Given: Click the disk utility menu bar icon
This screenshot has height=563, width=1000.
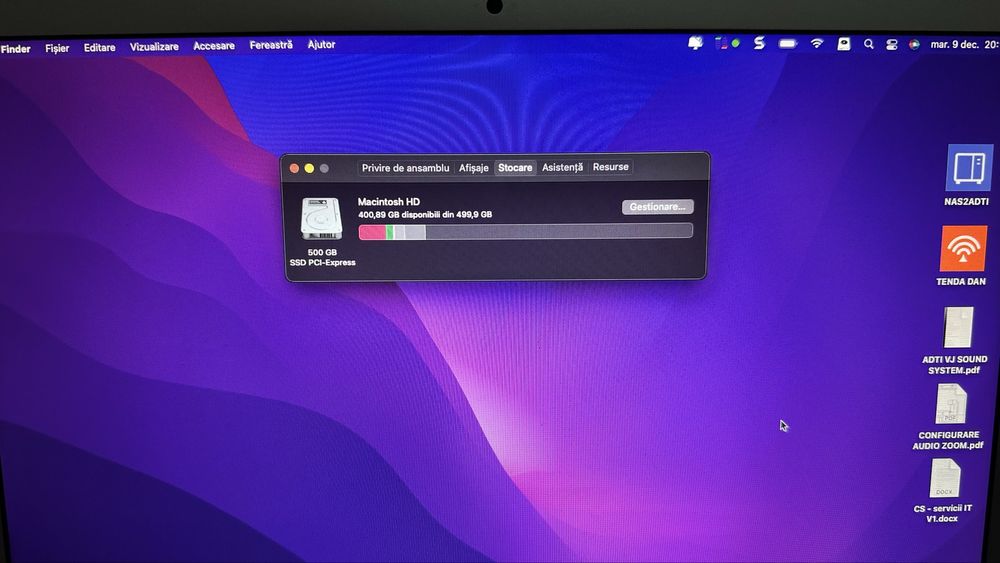Looking at the screenshot, I should [x=844, y=43].
